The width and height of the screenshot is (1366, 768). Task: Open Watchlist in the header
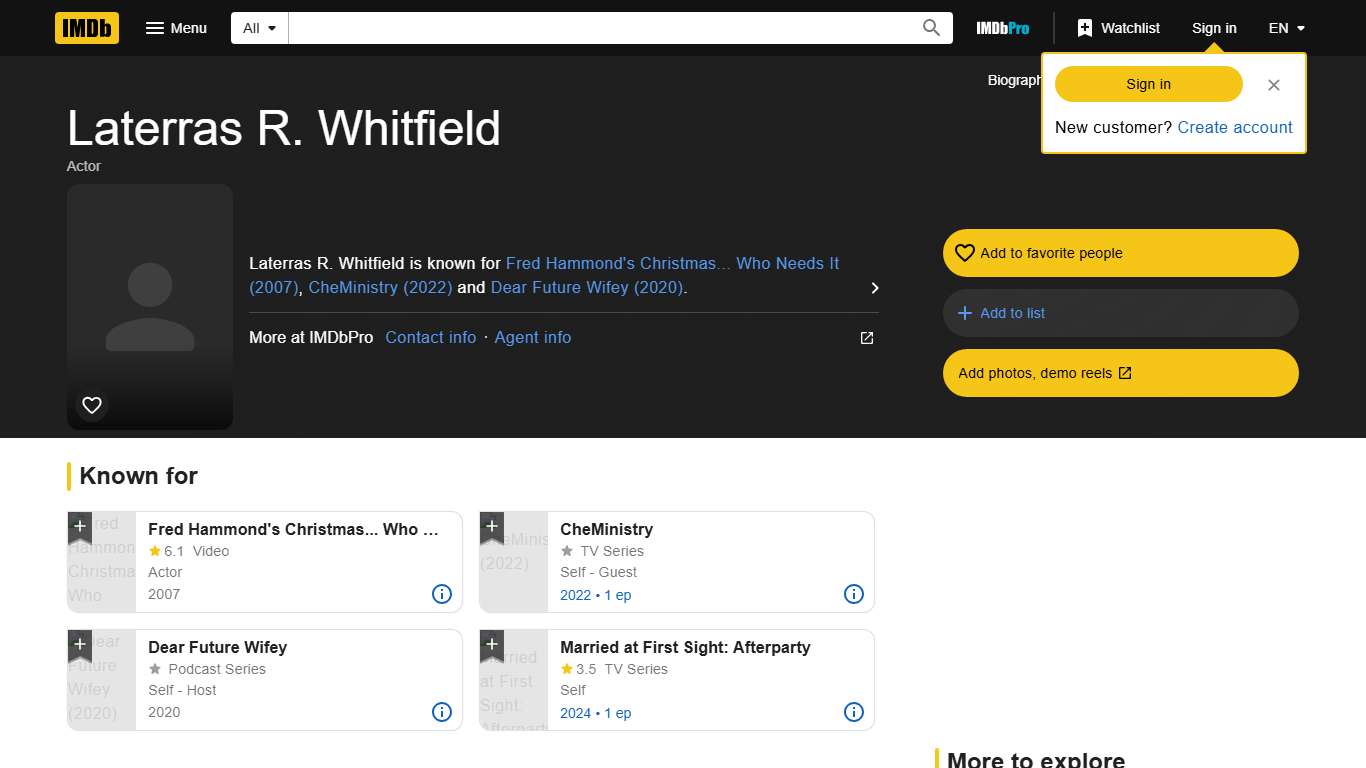(1118, 28)
